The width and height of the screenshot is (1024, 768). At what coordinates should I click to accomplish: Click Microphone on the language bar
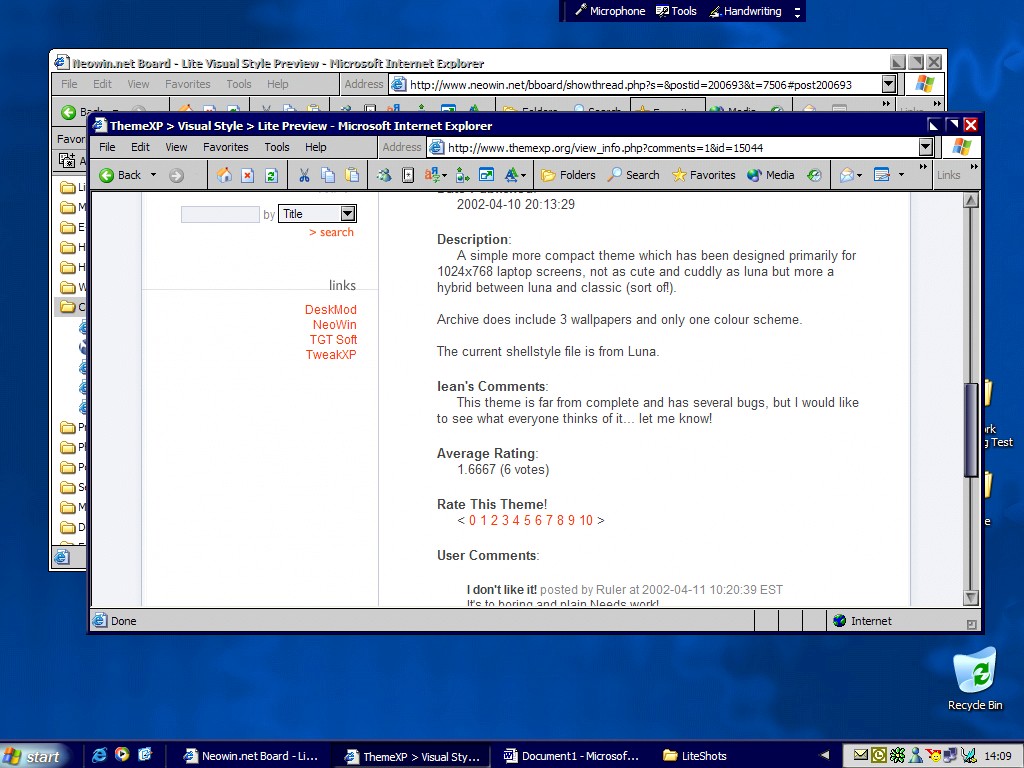tap(610, 11)
